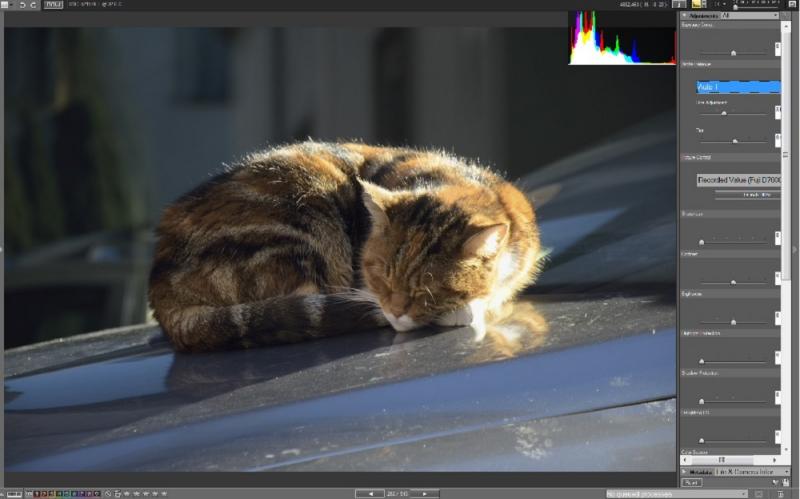Set rating to three stars
The width and height of the screenshot is (800, 499).
point(145,494)
